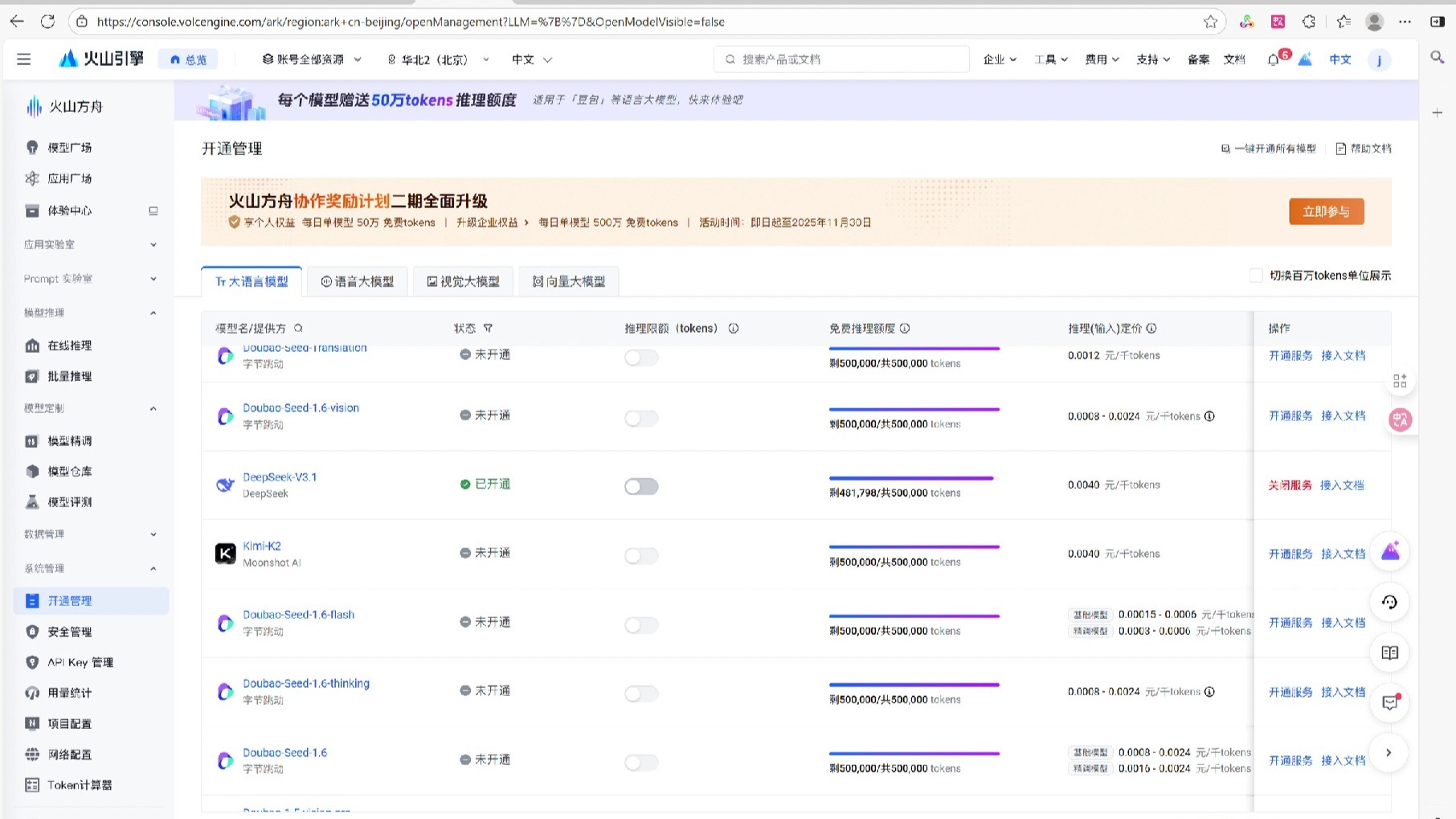Viewport: 1456px width, 819px height.
Task: Open the 帮助文档 link
Action: pyautogui.click(x=1364, y=149)
